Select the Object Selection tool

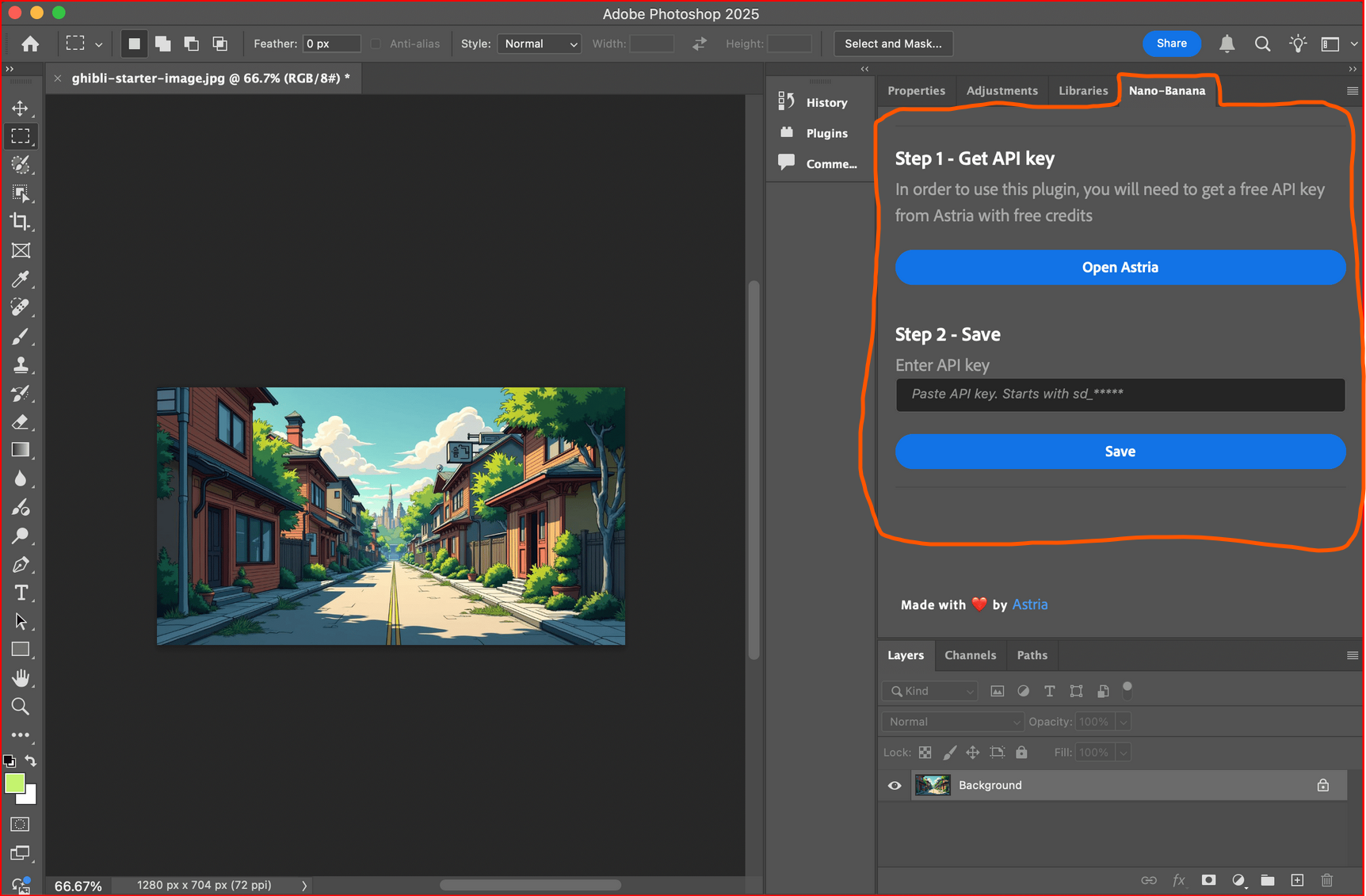point(21,193)
